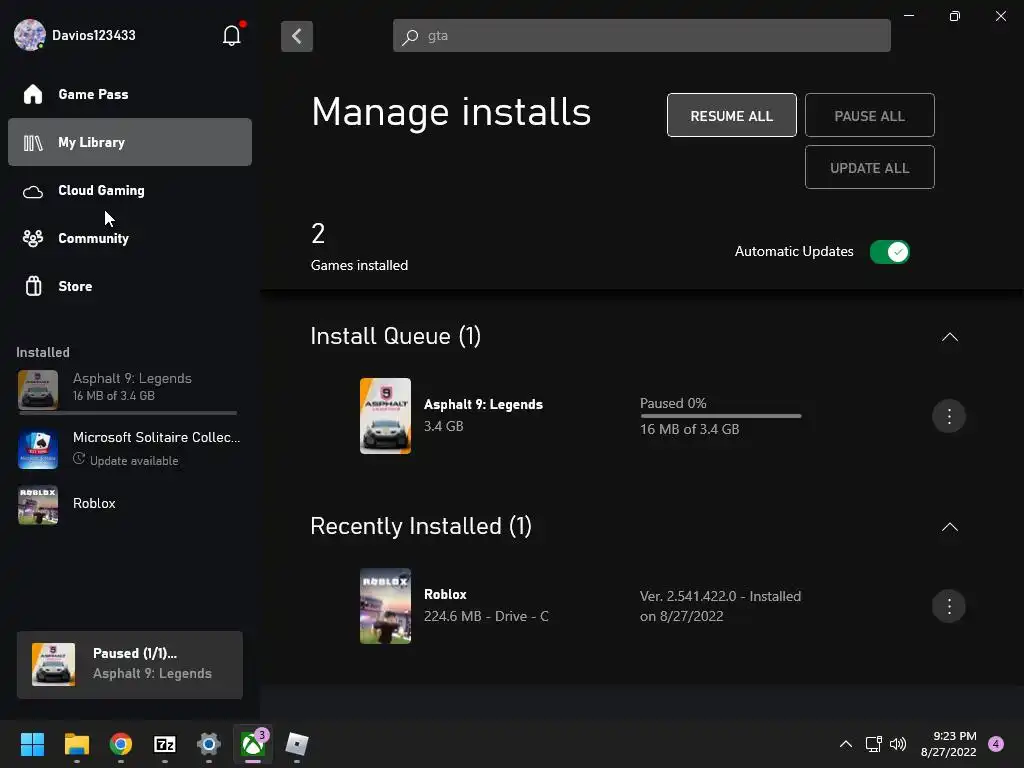This screenshot has height=768, width=1024.
Task: Click the '224.6 MB - Drive - C' text
Action: [486, 616]
